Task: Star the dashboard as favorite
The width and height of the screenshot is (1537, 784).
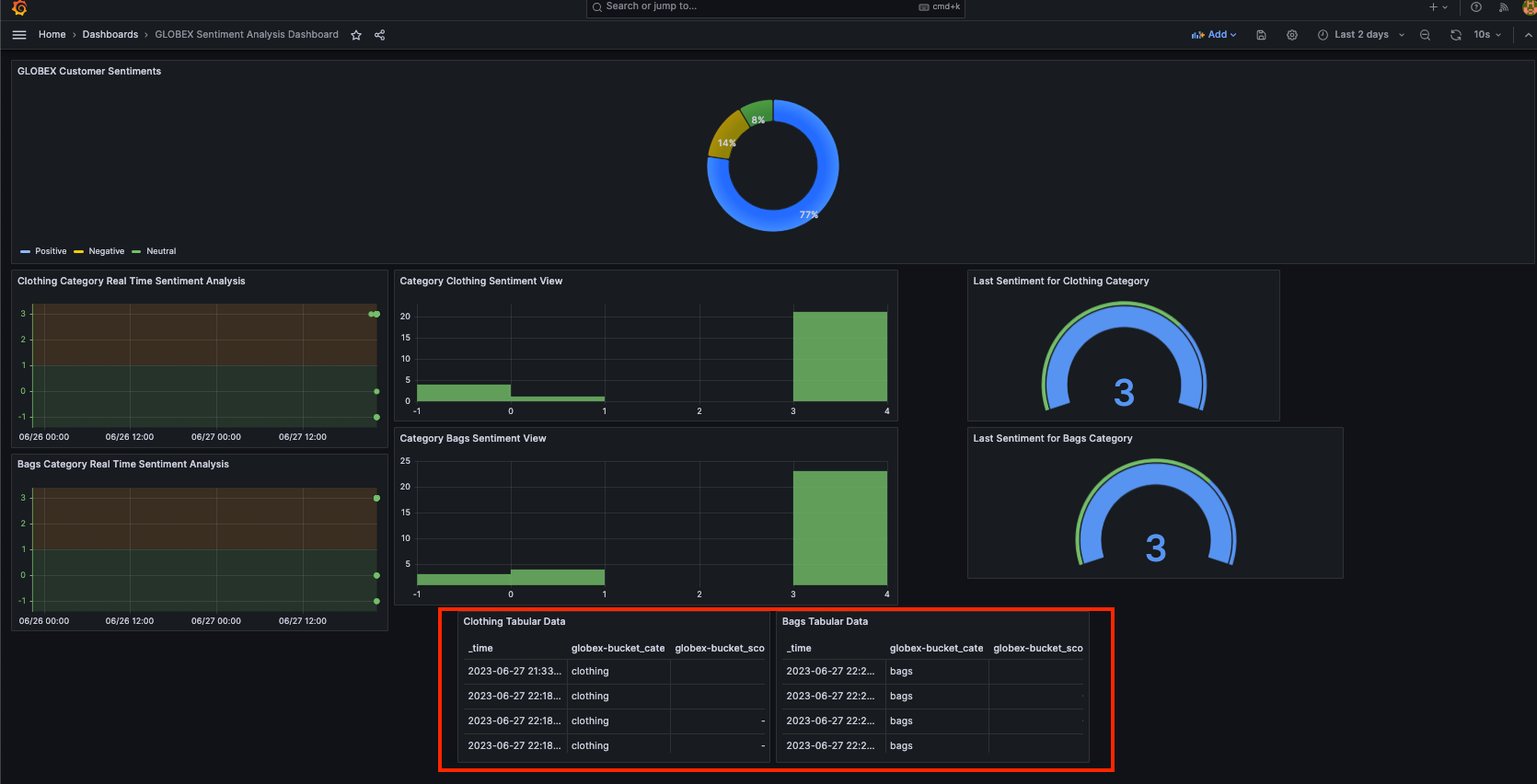Action: coord(356,35)
